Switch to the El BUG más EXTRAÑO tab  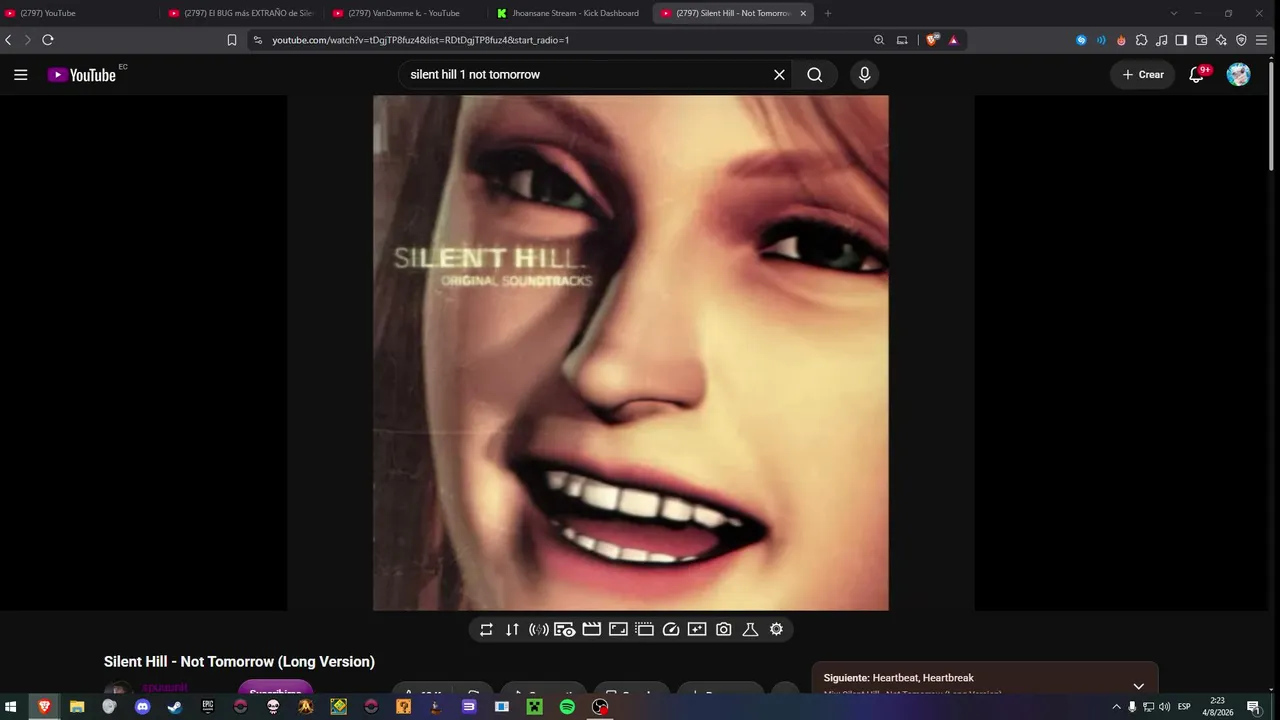point(240,13)
